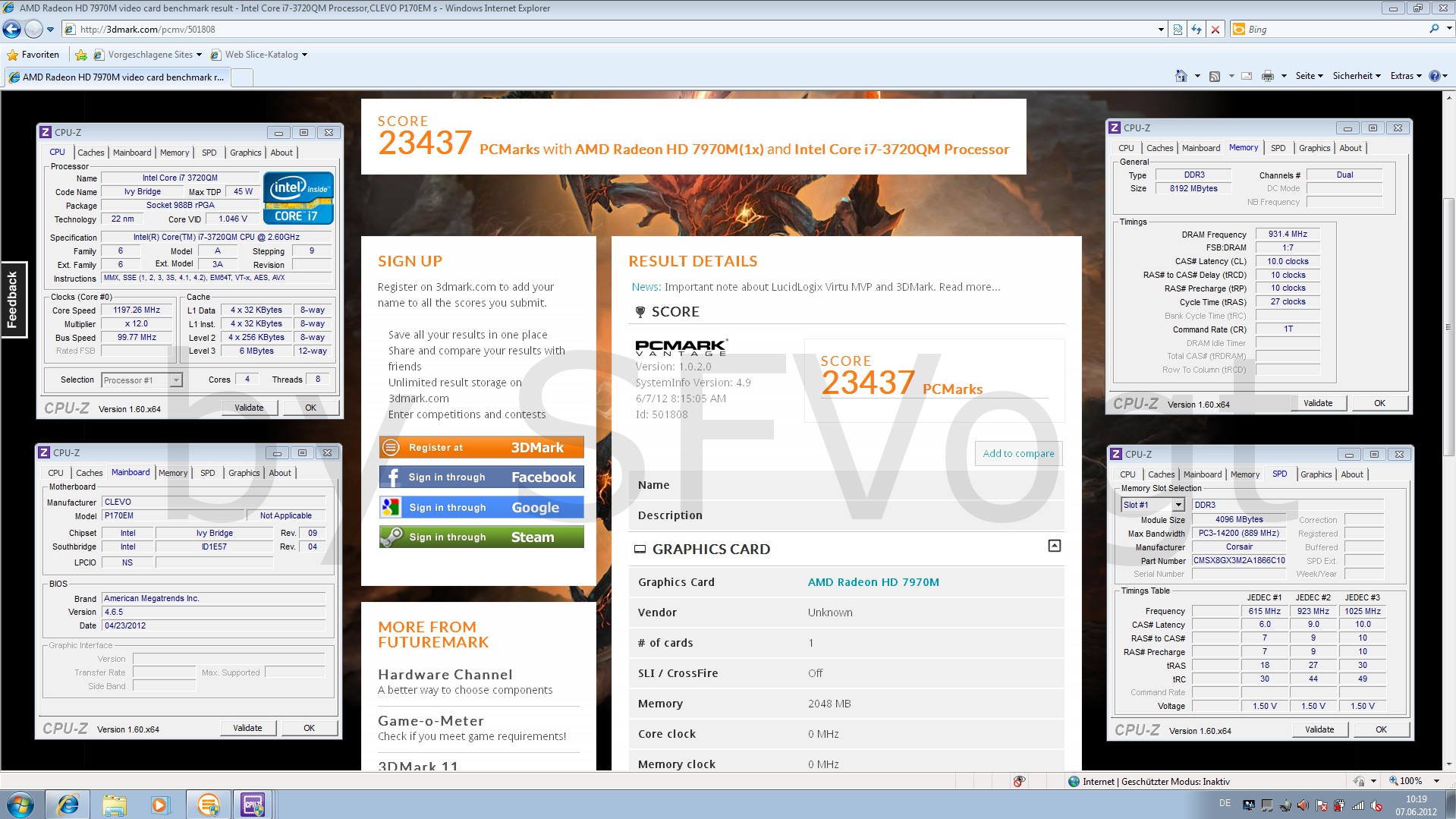Open Windows Explorer folder icon in taskbar
The image size is (1456, 819).
(115, 805)
